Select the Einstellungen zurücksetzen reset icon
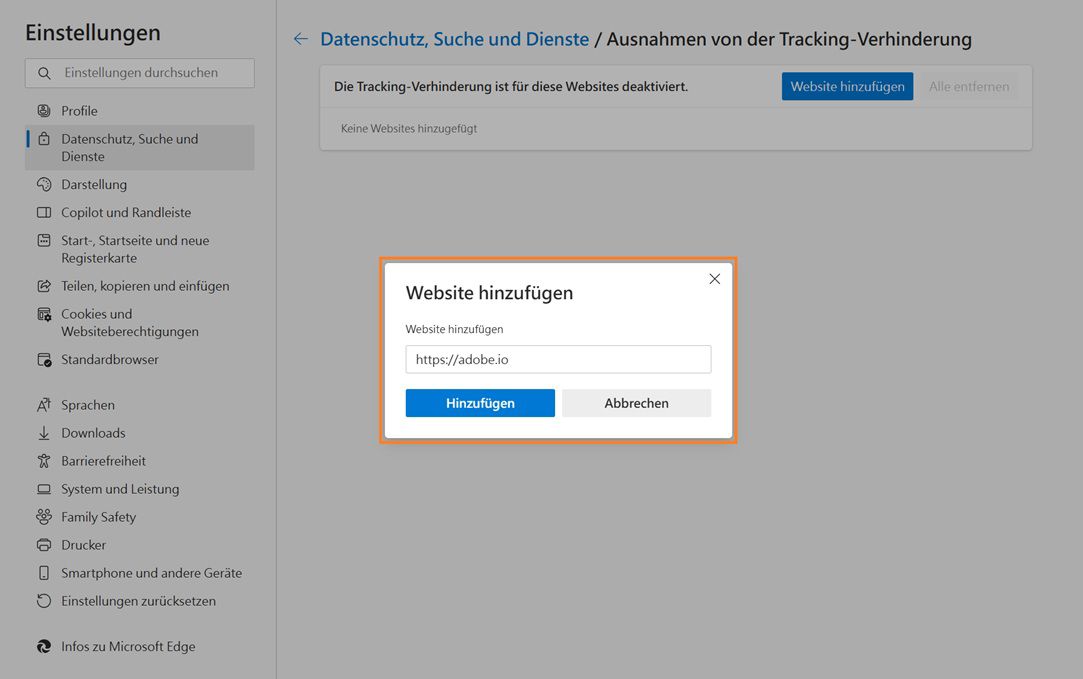The image size is (1083, 679). click(41, 601)
